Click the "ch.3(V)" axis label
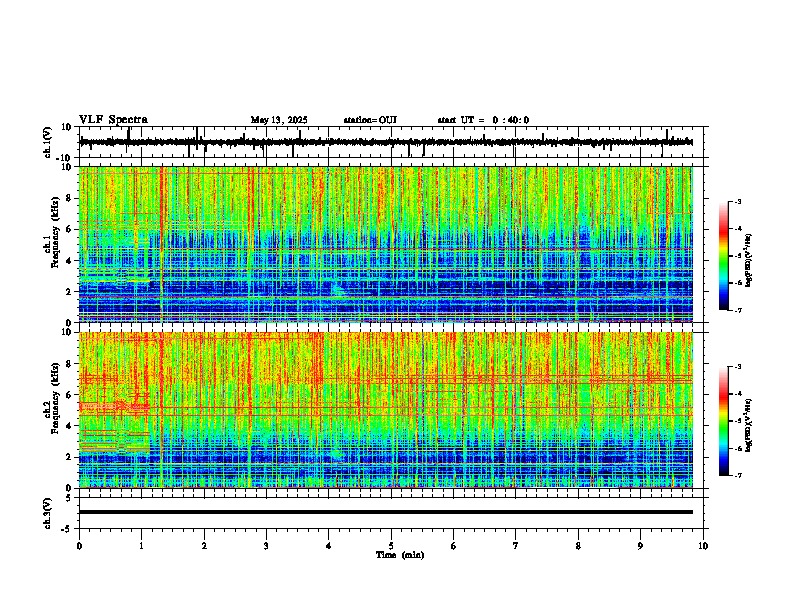This screenshot has height=612, width=792. [x=48, y=513]
